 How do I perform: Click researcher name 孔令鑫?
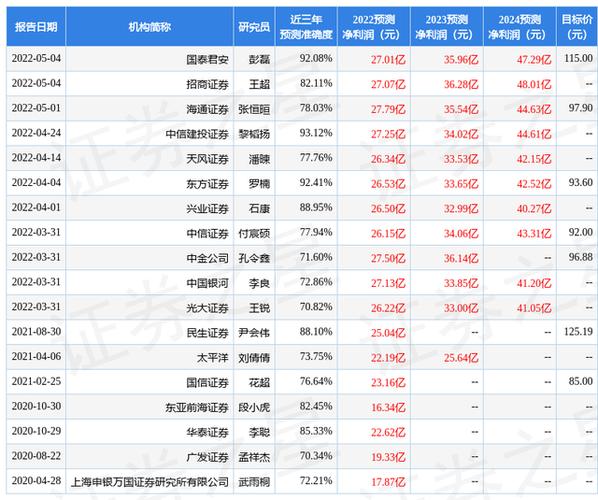(254, 258)
